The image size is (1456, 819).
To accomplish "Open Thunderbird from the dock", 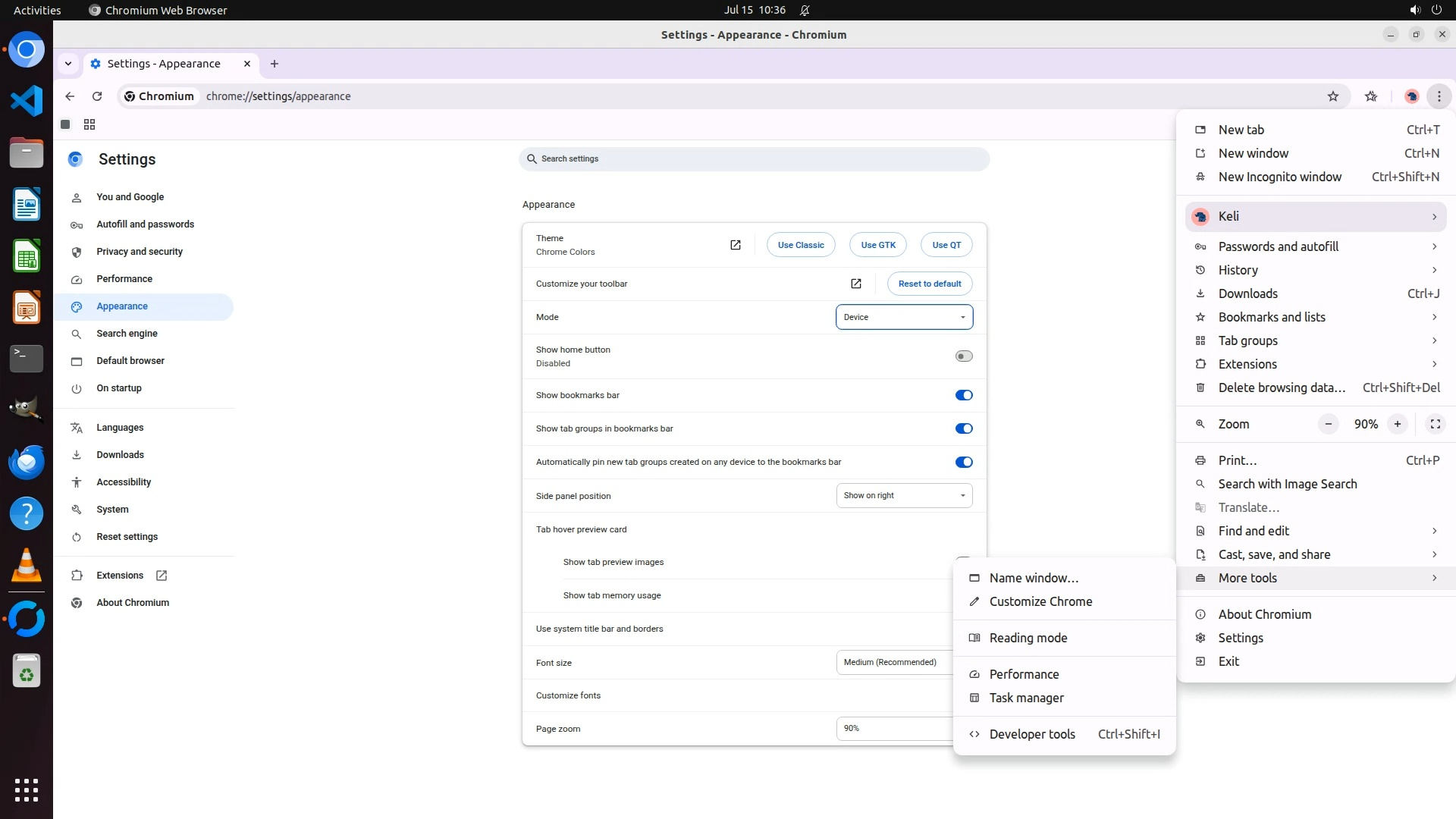I will click(x=27, y=462).
